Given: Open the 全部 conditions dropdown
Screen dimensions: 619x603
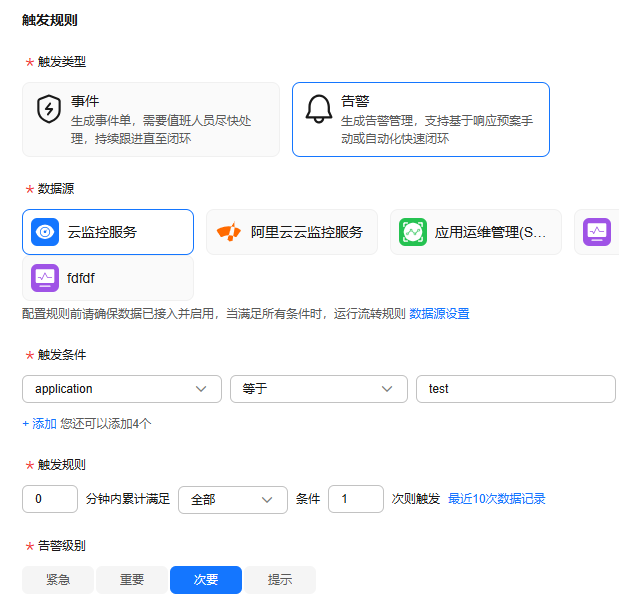Looking at the screenshot, I should point(233,500).
